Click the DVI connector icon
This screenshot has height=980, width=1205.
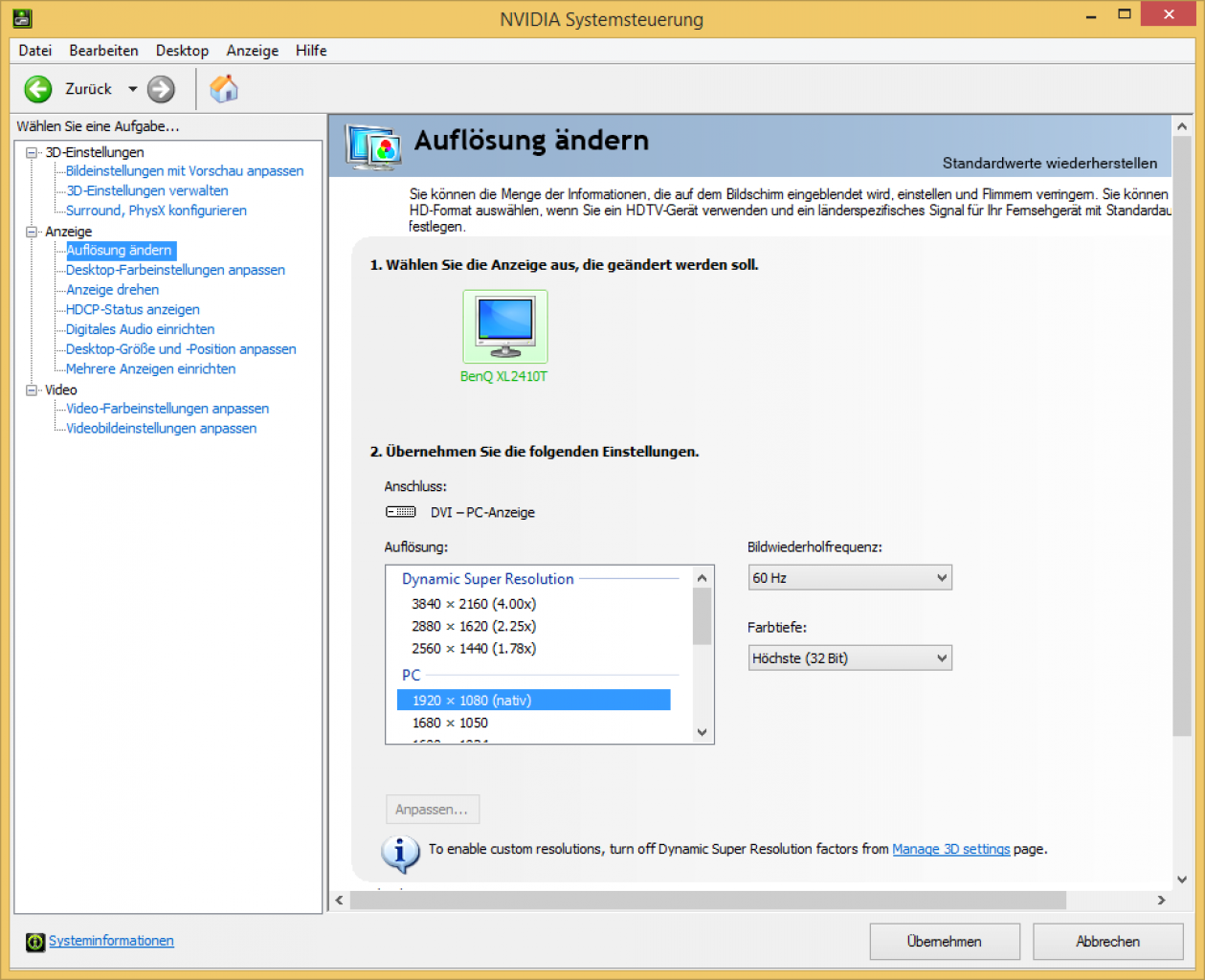coord(401,512)
